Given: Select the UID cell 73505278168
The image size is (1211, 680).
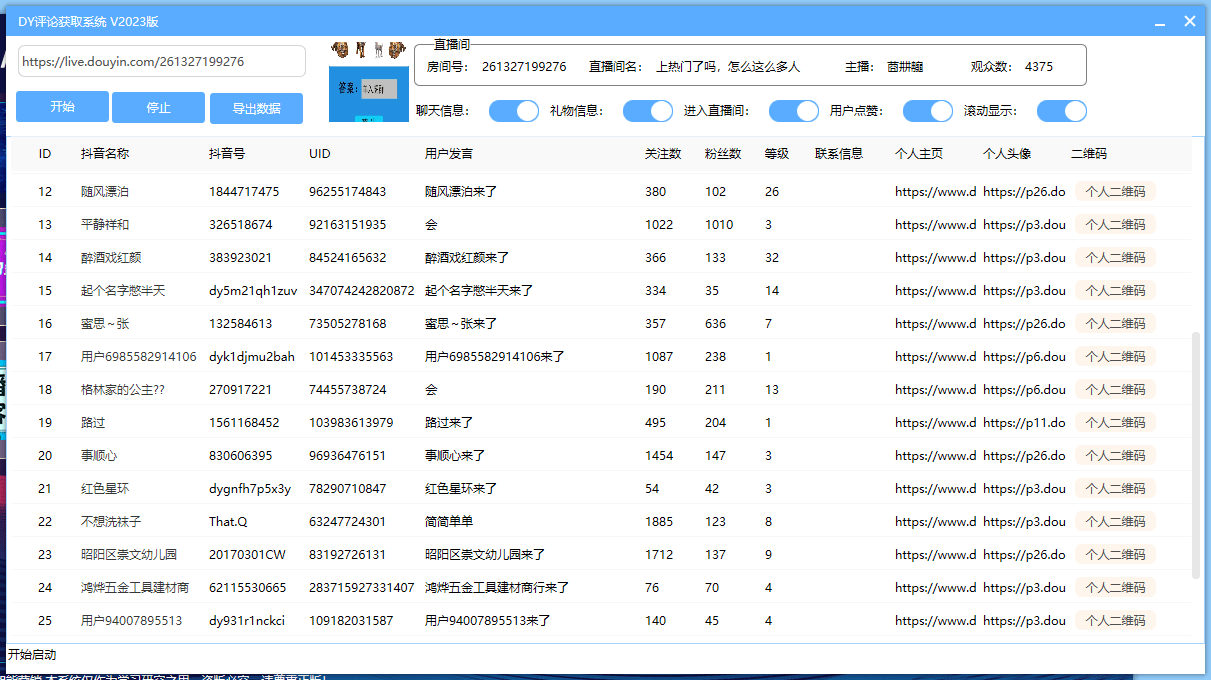Looking at the screenshot, I should (x=347, y=323).
